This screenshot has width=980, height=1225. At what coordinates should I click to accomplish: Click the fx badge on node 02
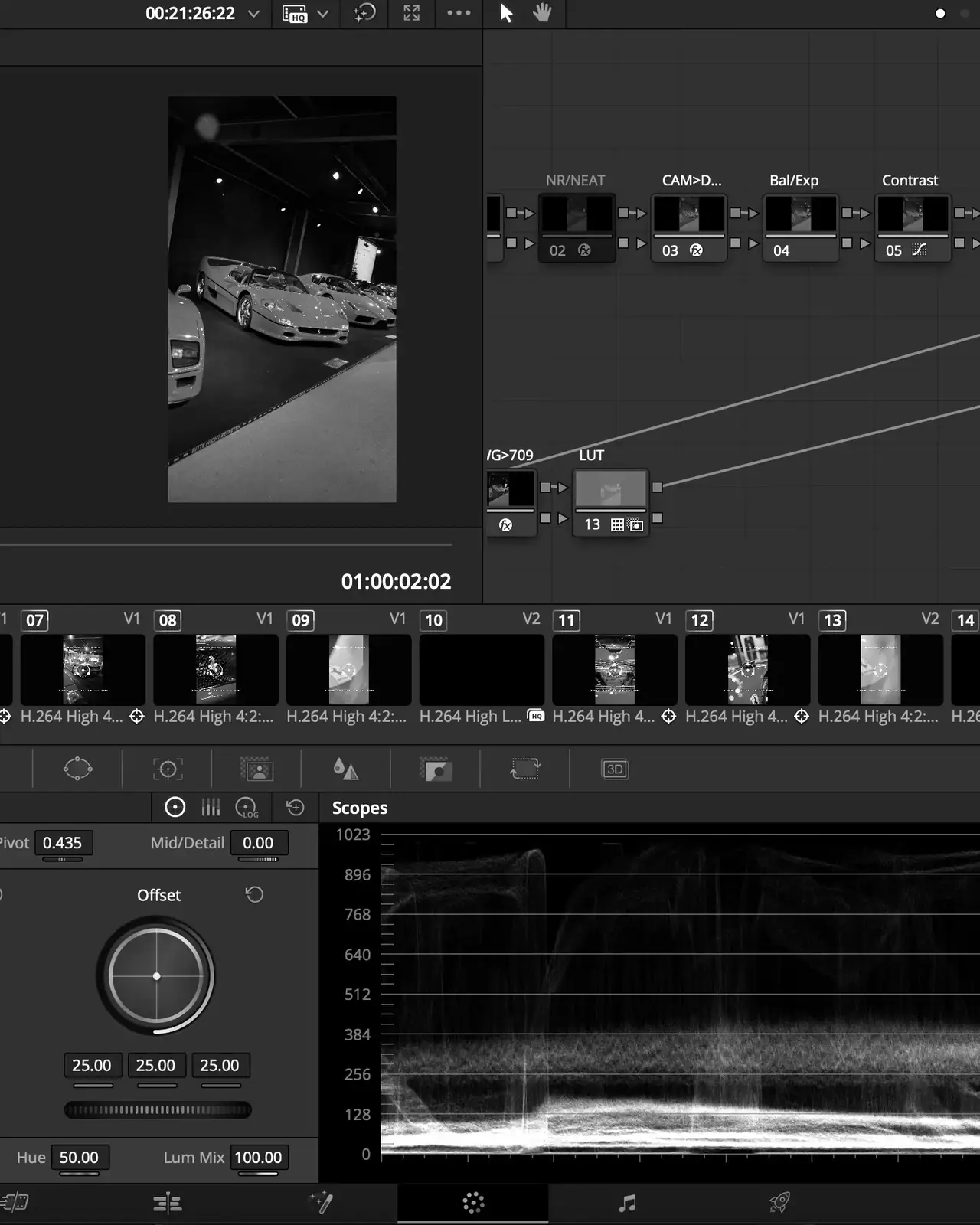[x=584, y=250]
